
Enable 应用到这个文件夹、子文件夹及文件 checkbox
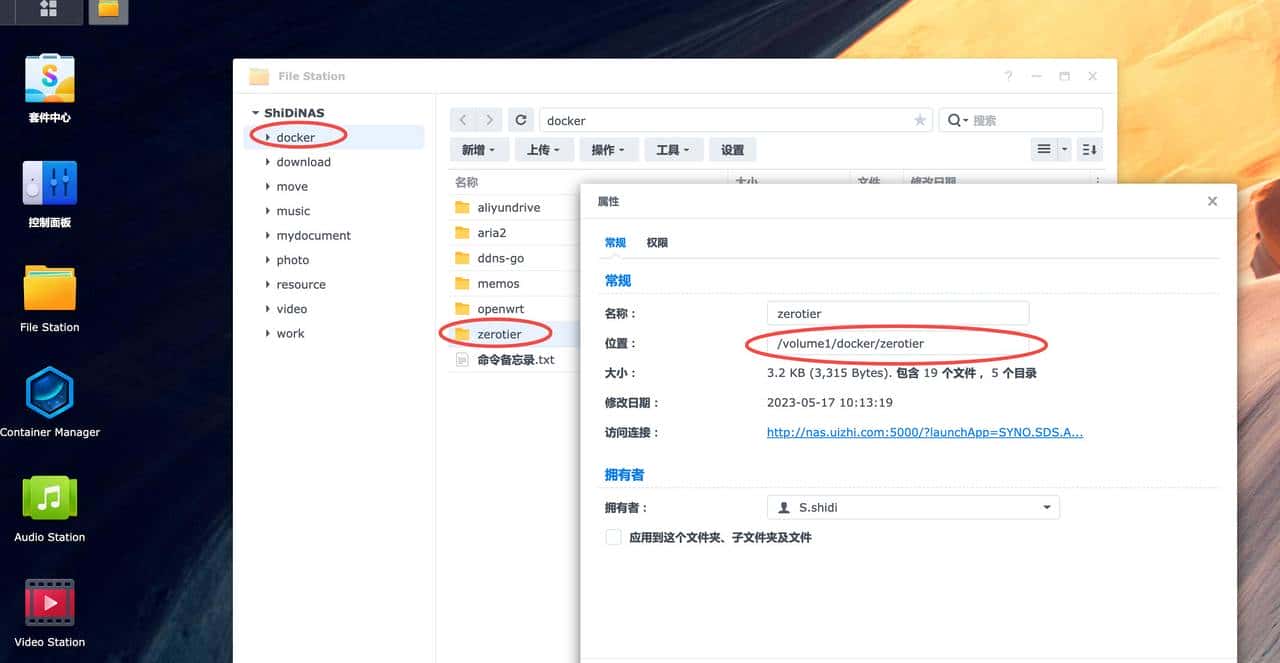[613, 537]
